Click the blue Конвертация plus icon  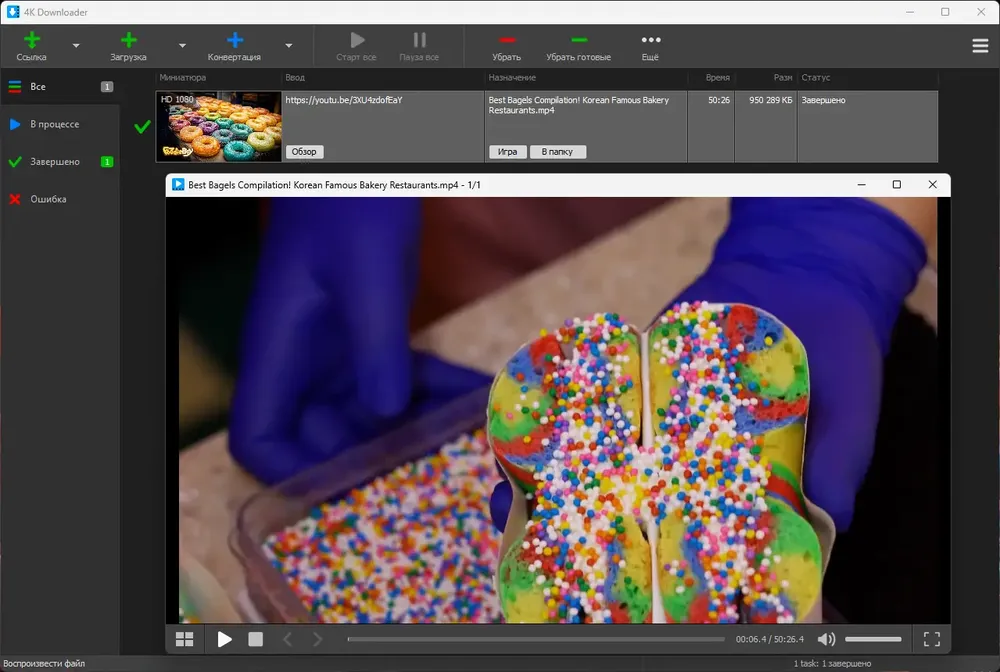pyautogui.click(x=235, y=40)
